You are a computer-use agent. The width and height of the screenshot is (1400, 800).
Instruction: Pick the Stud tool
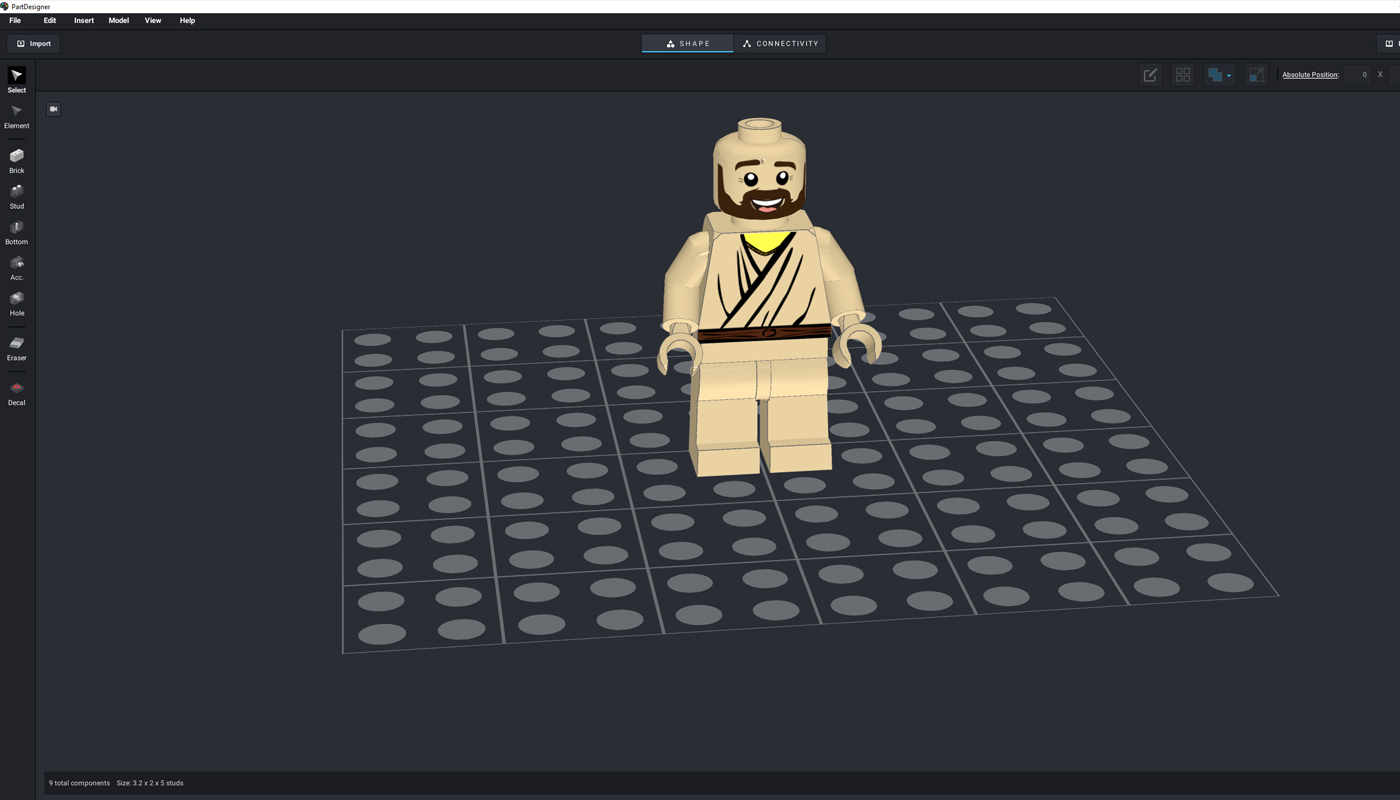17,195
